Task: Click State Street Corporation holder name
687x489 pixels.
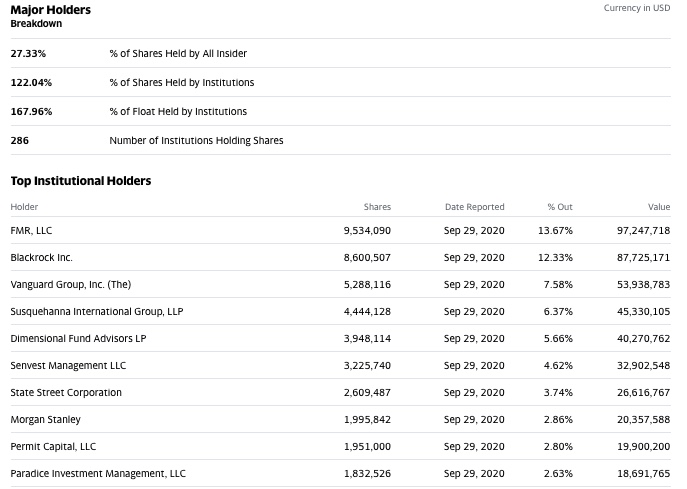Action: (x=66, y=393)
